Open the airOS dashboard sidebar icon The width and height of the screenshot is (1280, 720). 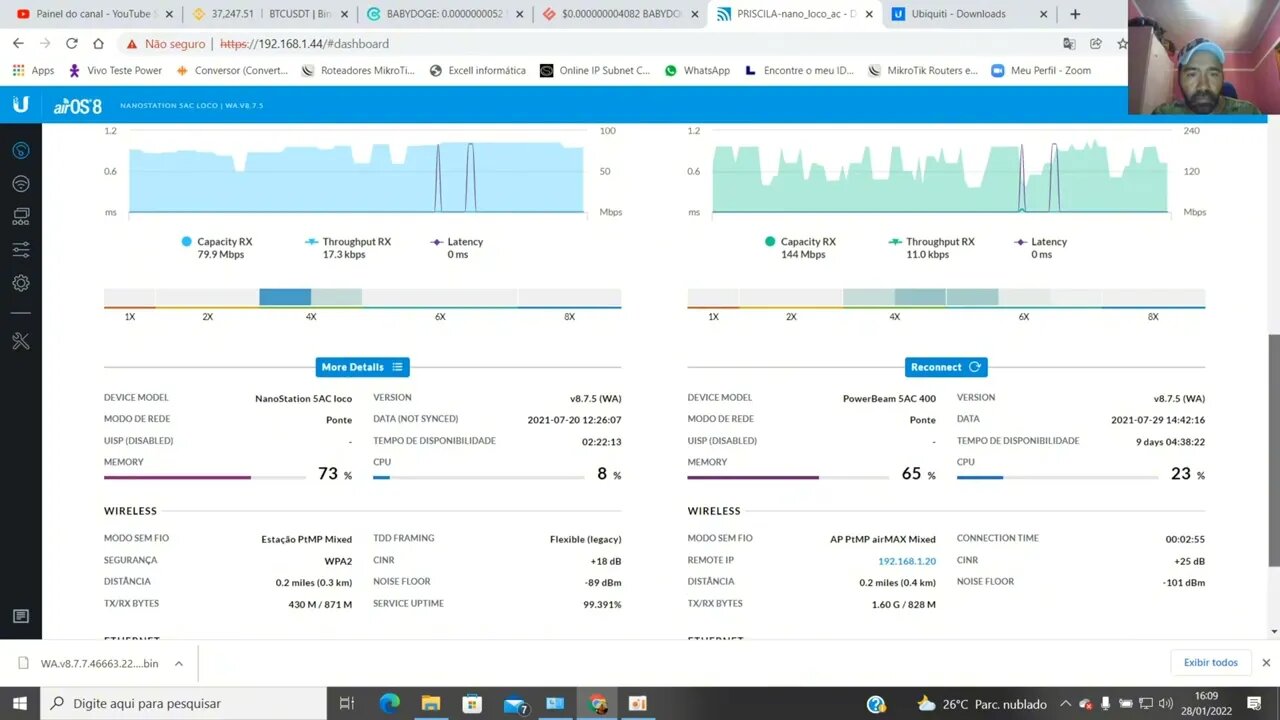click(x=21, y=151)
